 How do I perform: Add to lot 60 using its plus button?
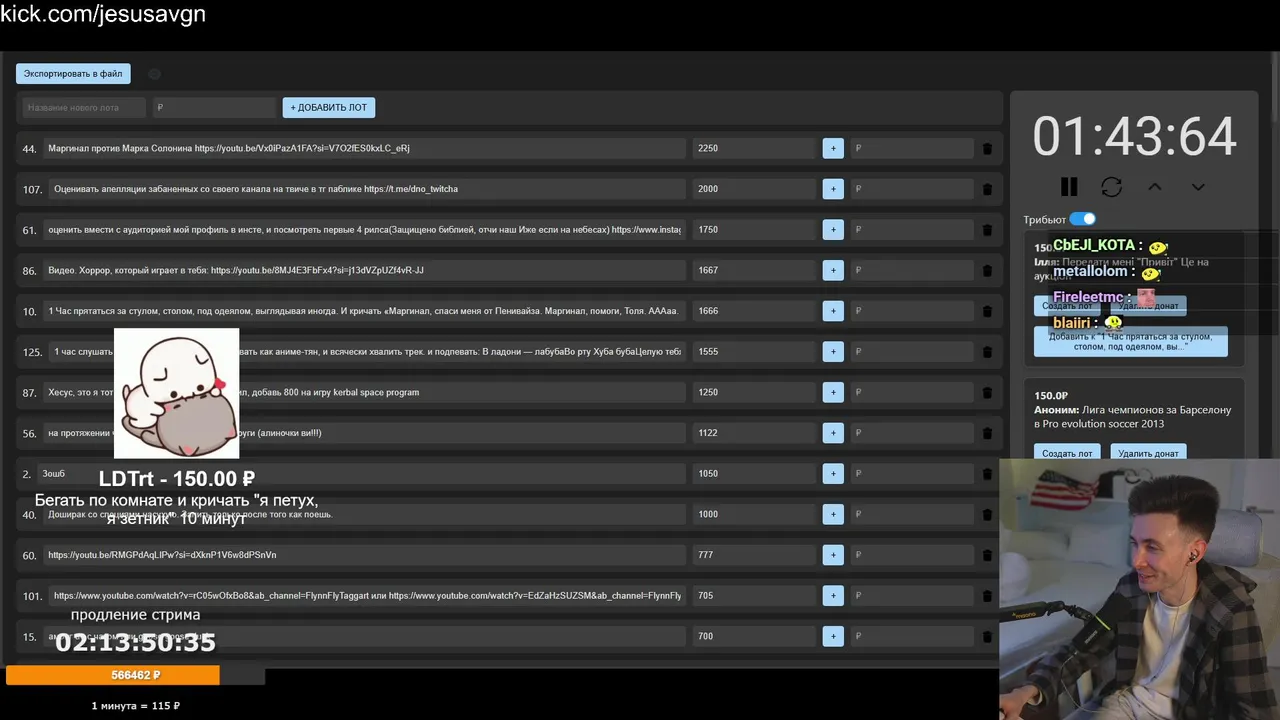pos(833,555)
